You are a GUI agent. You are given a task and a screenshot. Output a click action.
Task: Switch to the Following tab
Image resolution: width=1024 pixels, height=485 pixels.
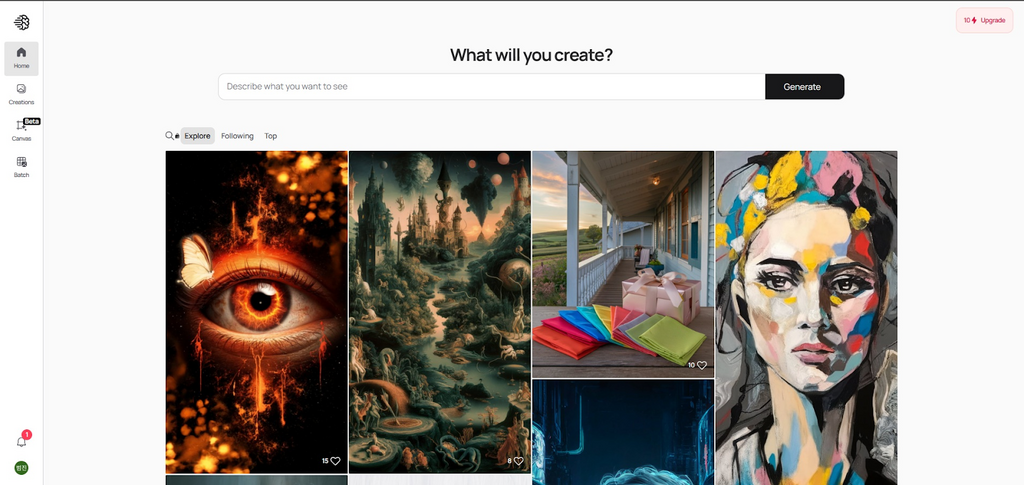tap(237, 136)
